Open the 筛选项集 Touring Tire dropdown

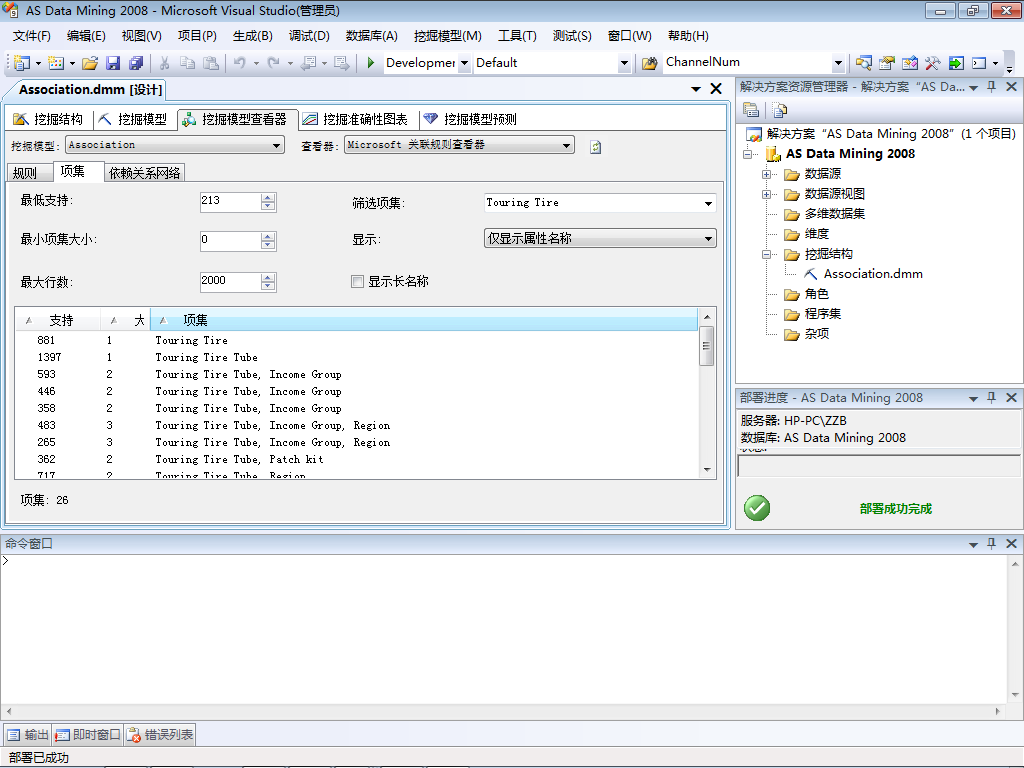coord(708,203)
